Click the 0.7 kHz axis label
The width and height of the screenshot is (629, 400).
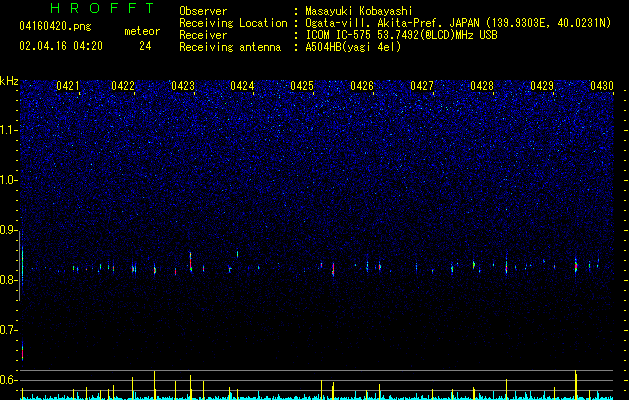tap(9, 330)
